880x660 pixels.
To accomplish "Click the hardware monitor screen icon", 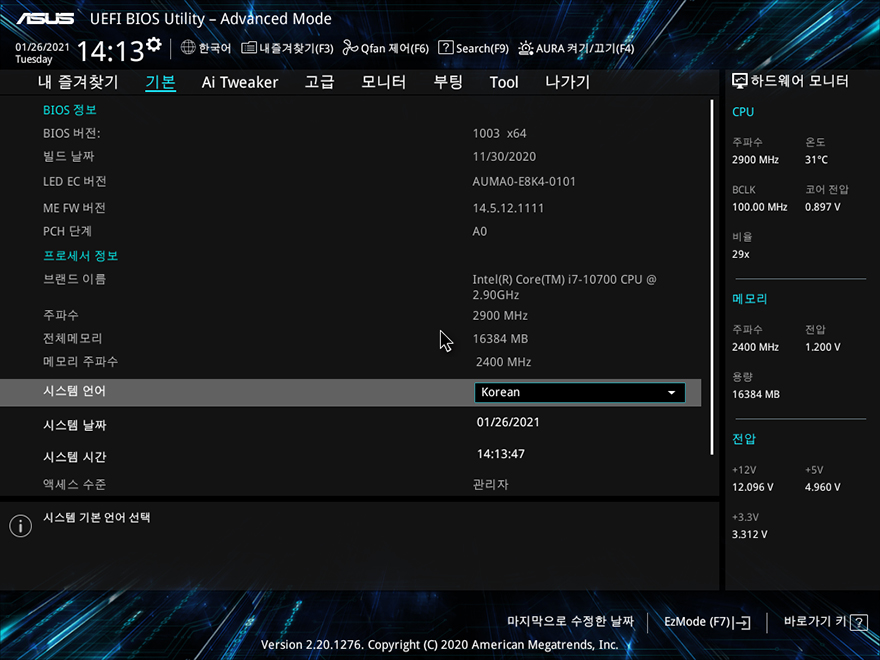I will point(740,81).
